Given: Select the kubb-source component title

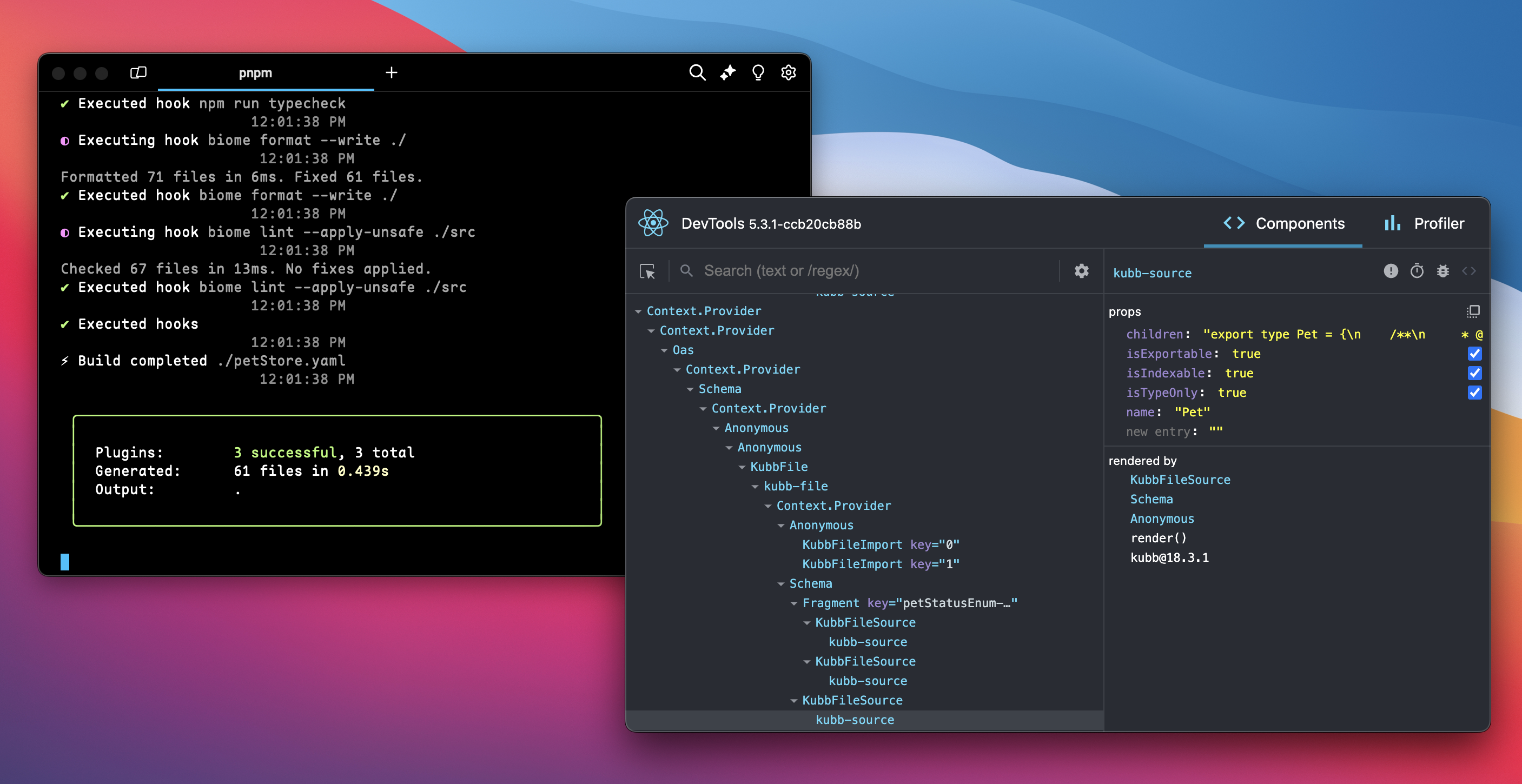Looking at the screenshot, I should 1152,273.
